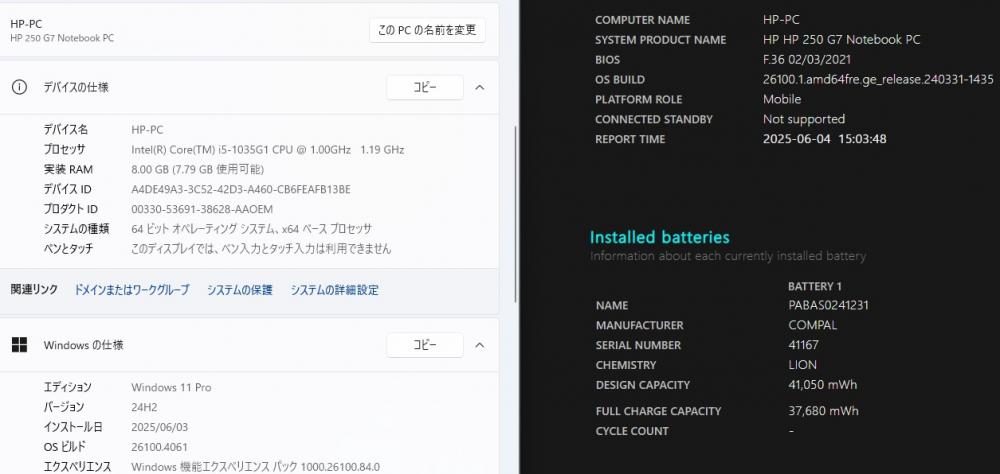The image size is (1000, 474).
Task: Open the System protection link
Action: 240,290
